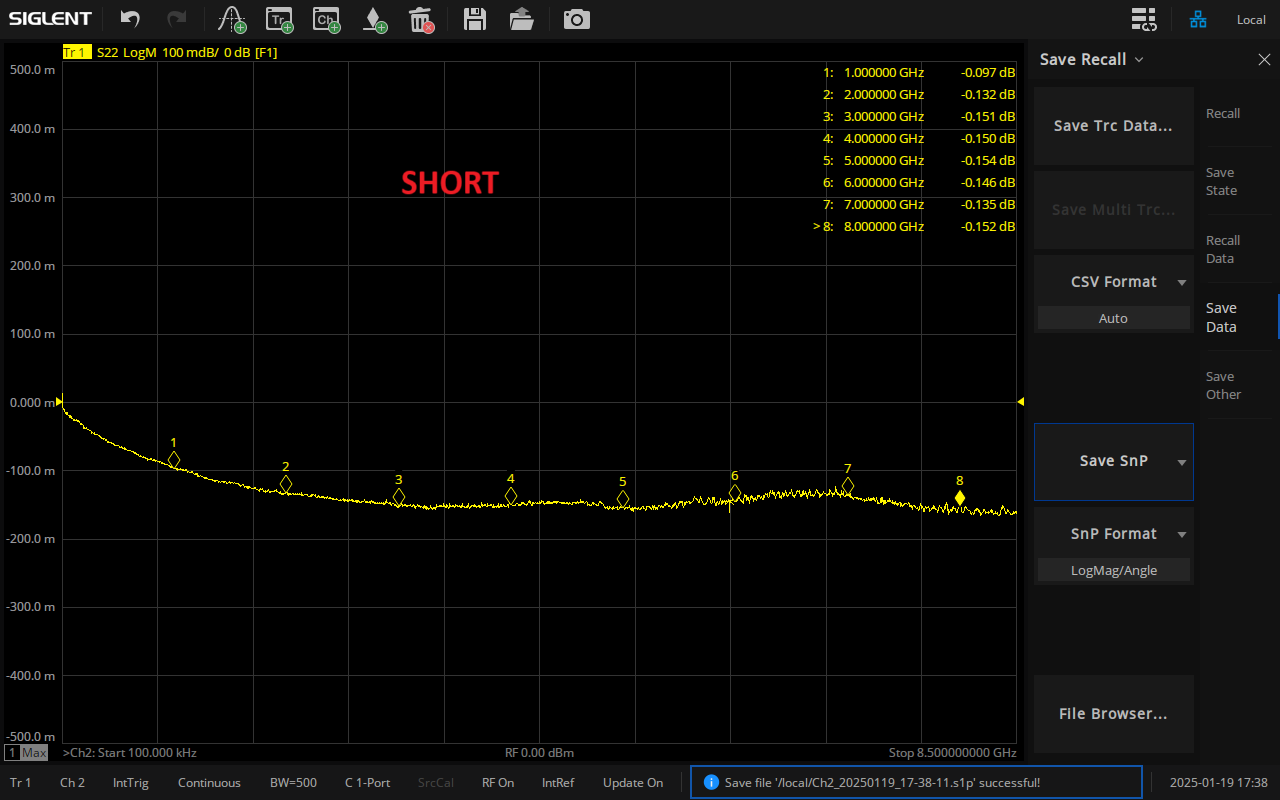Take a screenshot with camera icon
The width and height of the screenshot is (1280, 800).
576,19
